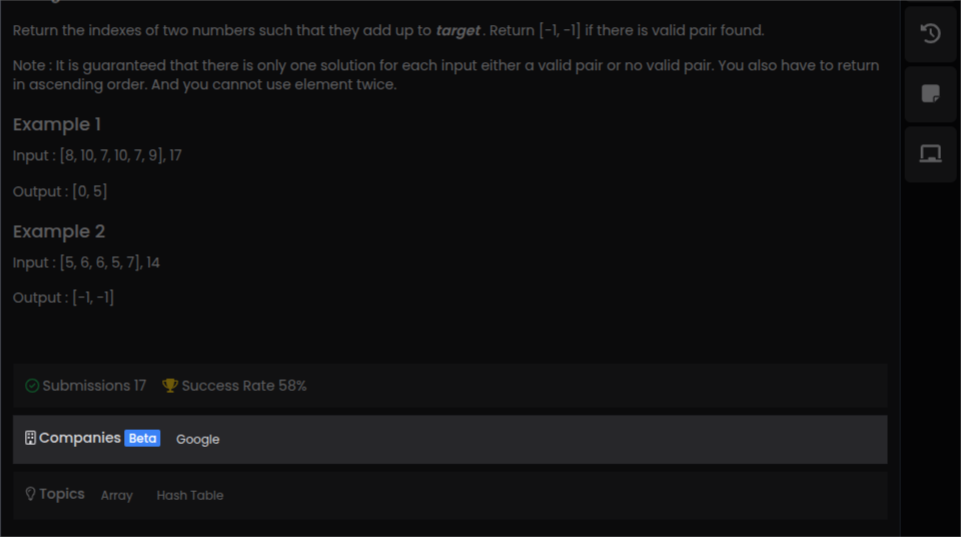Click the Example 2 heading

pos(59,232)
